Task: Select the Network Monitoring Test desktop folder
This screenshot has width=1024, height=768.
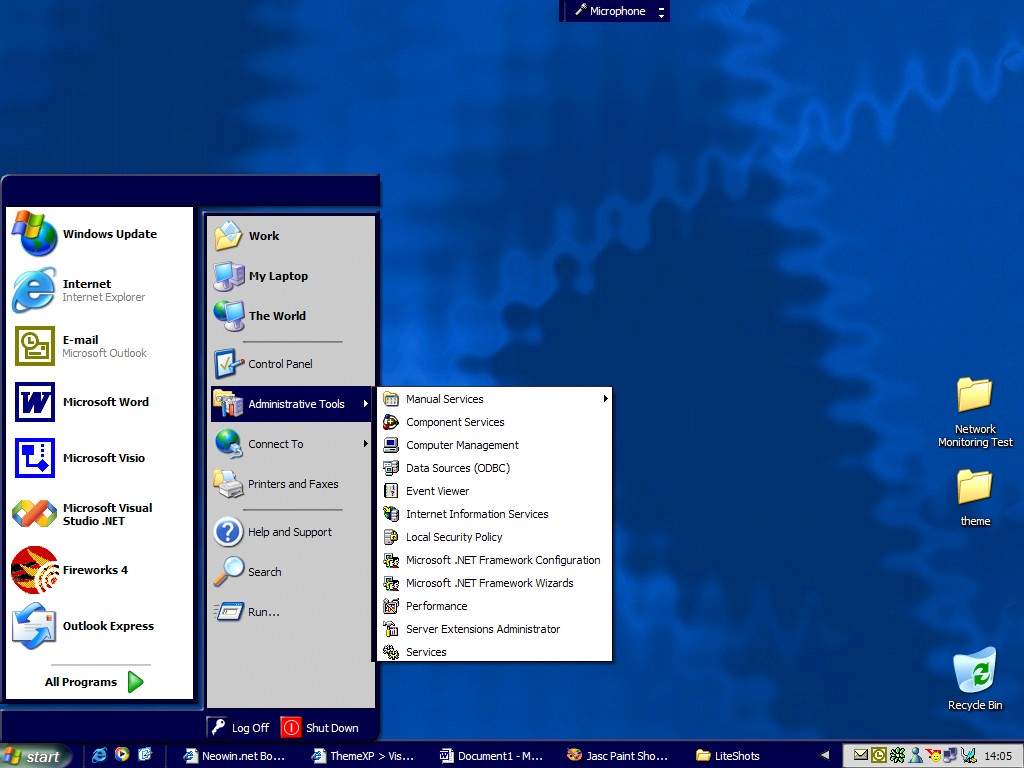Action: tap(975, 412)
